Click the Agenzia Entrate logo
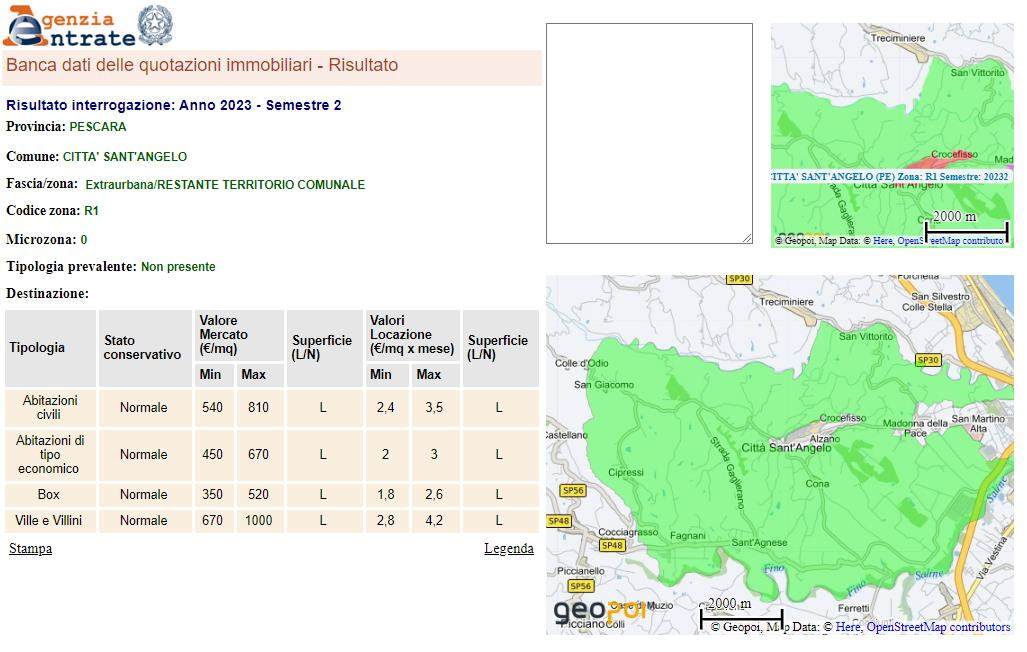The width and height of the screenshot is (1027, 652). [x=68, y=27]
